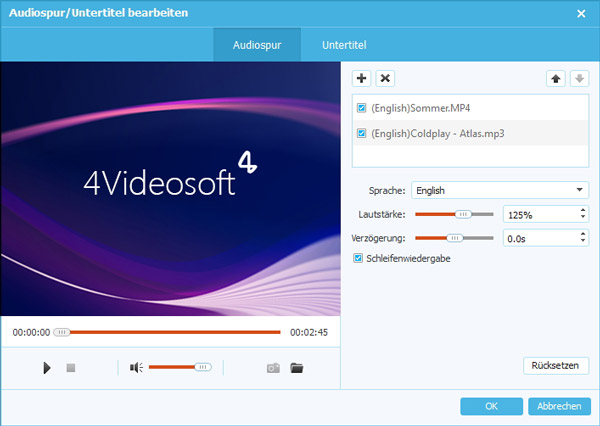
Task: Confirm with the OK button
Action: pyautogui.click(x=491, y=407)
